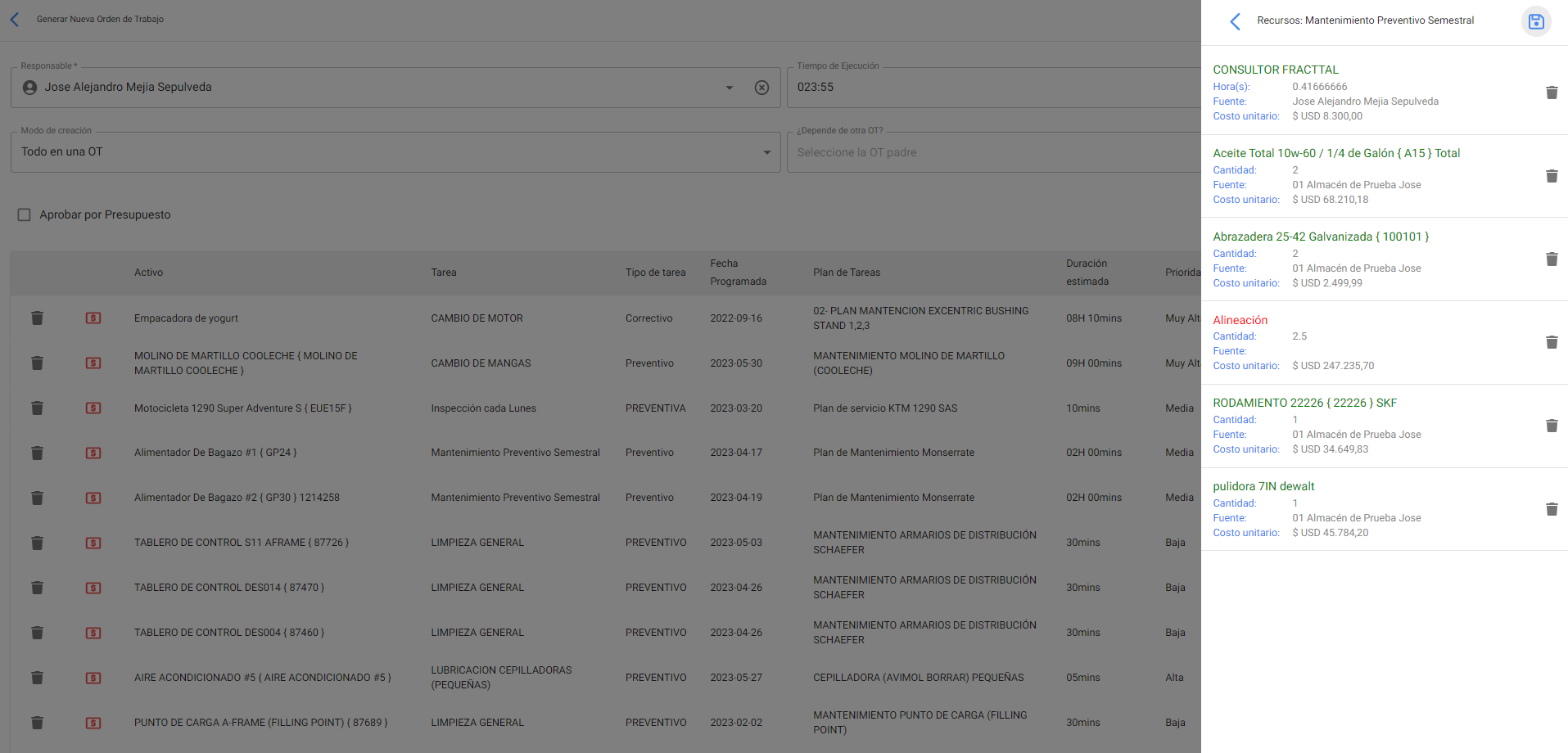Delete the CONSULTOR FRACTTAL resource

(1551, 92)
